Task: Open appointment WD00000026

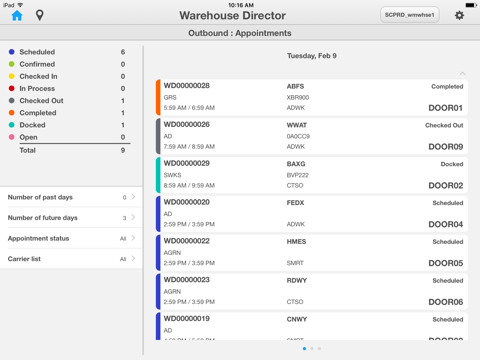Action: (312, 136)
